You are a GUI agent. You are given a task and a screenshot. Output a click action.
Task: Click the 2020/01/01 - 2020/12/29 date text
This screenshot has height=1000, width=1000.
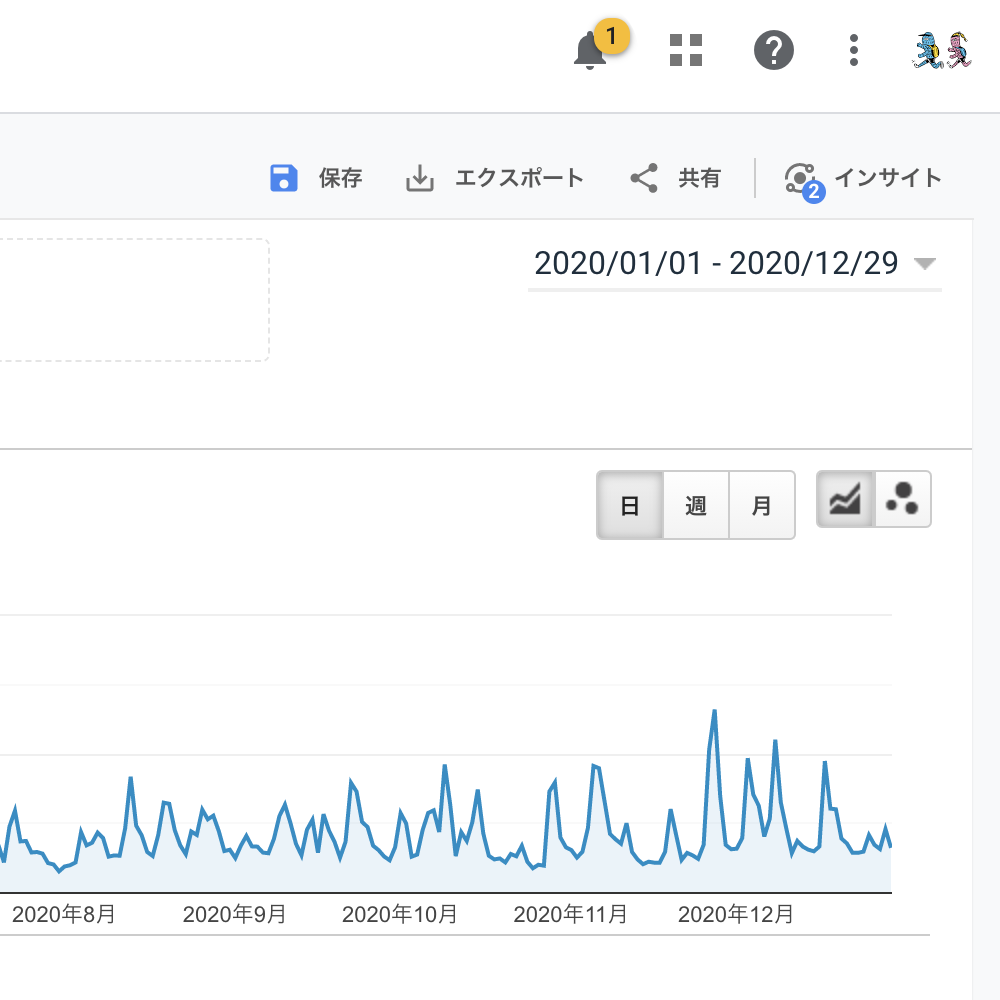pyautogui.click(x=716, y=264)
